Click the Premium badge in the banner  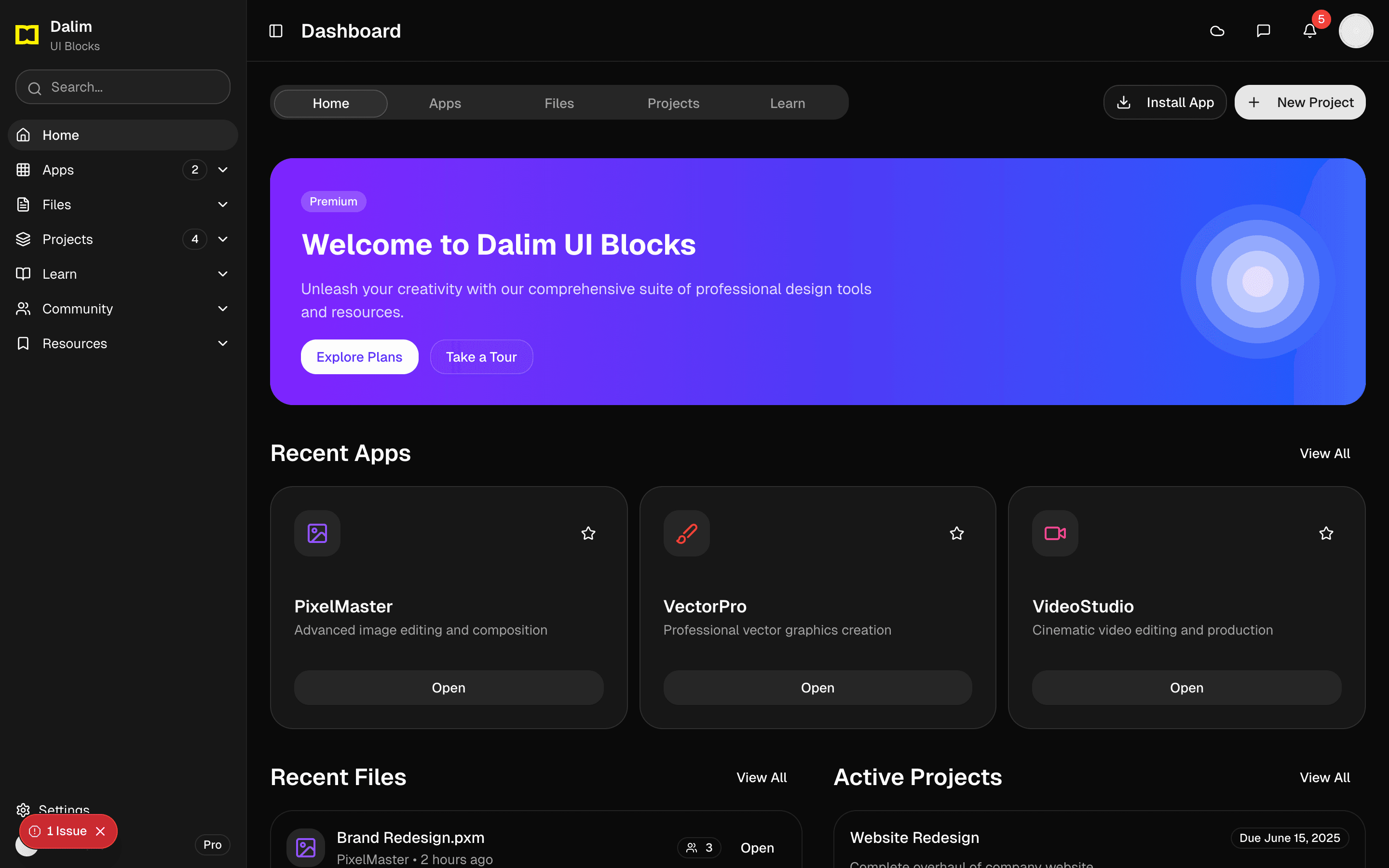(333, 202)
